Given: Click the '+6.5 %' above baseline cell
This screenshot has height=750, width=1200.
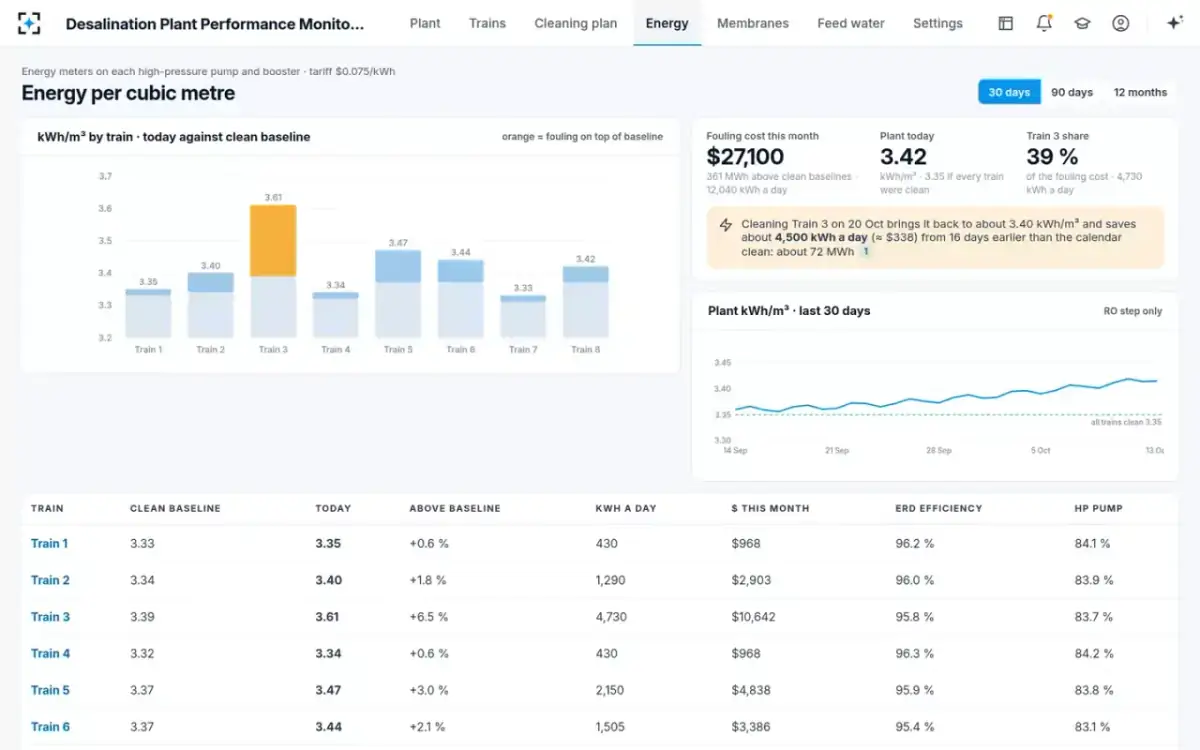Looking at the screenshot, I should 428,617.
